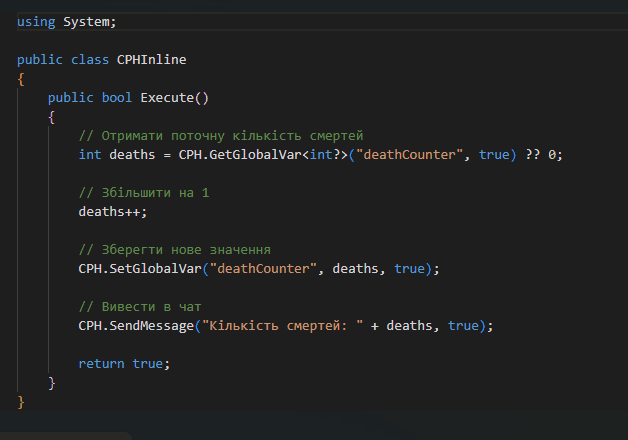Click the comment "Збільшити на 1"
Viewport: 628px width, 440px height.
tap(144, 193)
